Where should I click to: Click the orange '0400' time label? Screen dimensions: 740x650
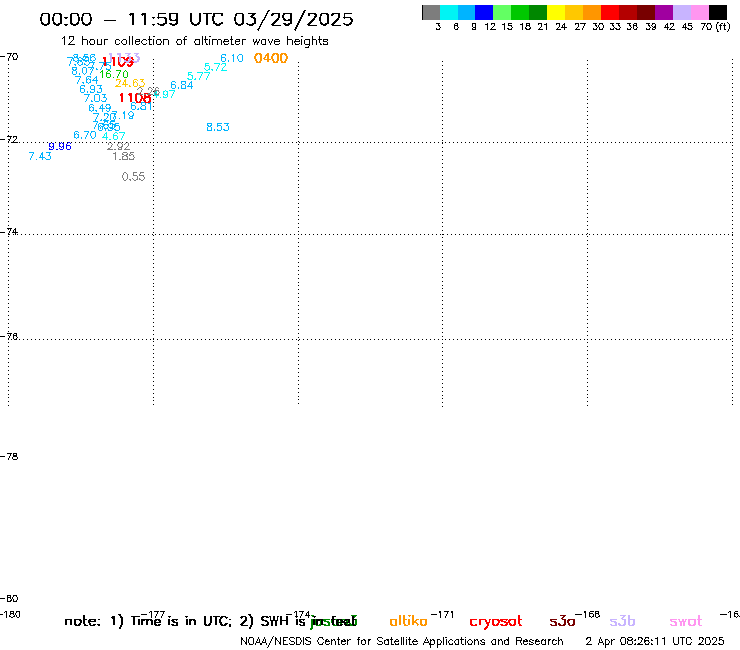pos(271,58)
